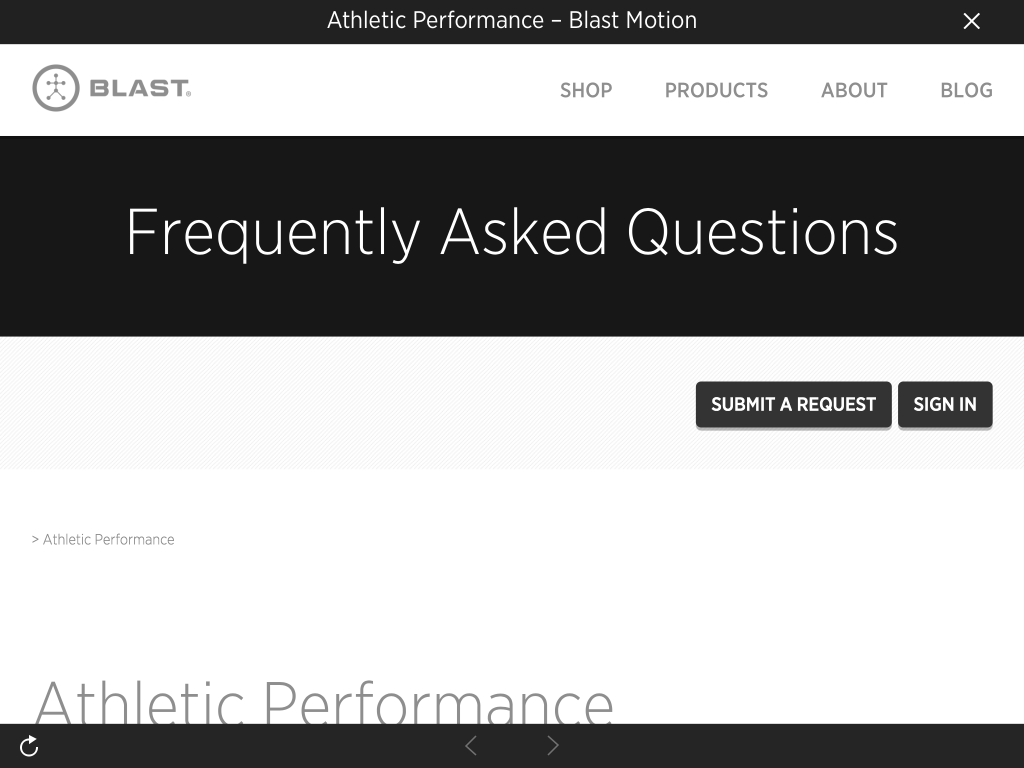This screenshot has width=1024, height=768.
Task: Open the PRODUCTS menu item
Action: [716, 90]
